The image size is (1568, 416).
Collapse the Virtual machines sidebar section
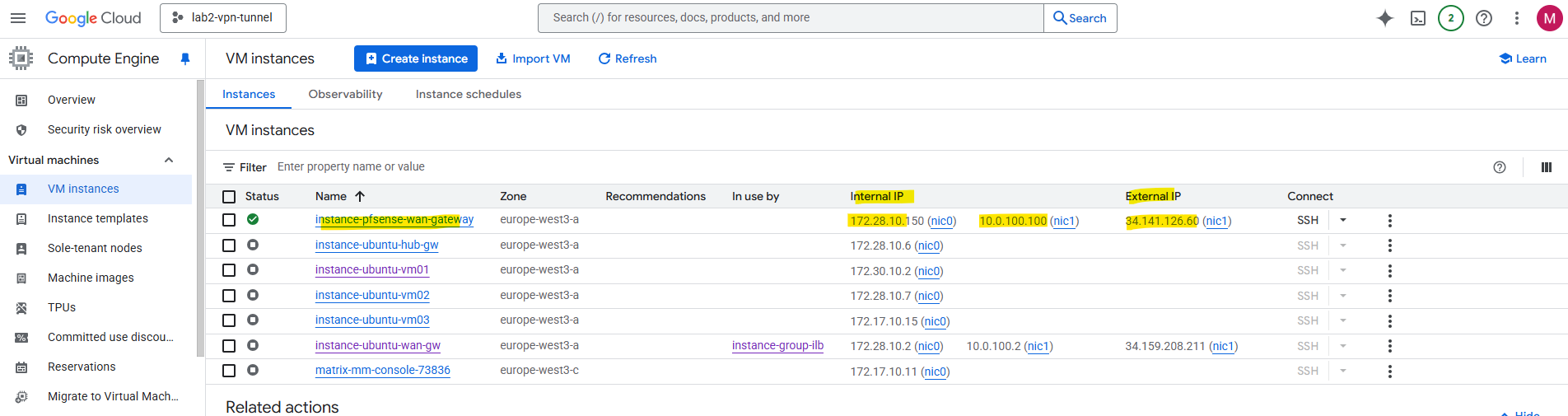tap(169, 160)
